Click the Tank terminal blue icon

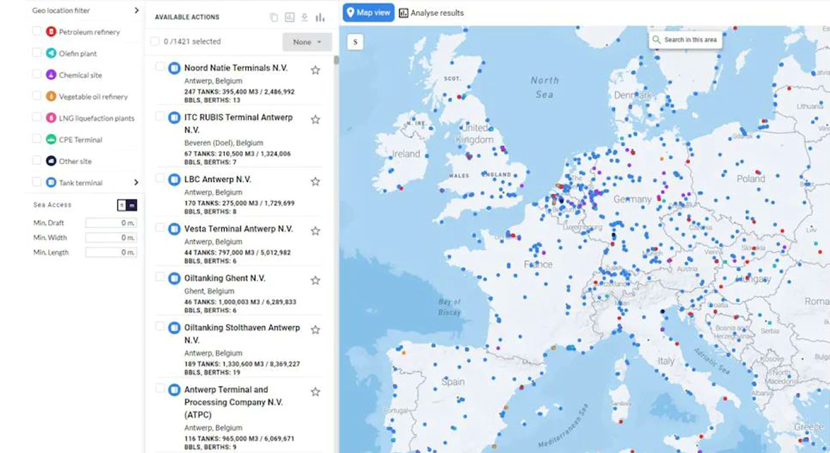51,183
